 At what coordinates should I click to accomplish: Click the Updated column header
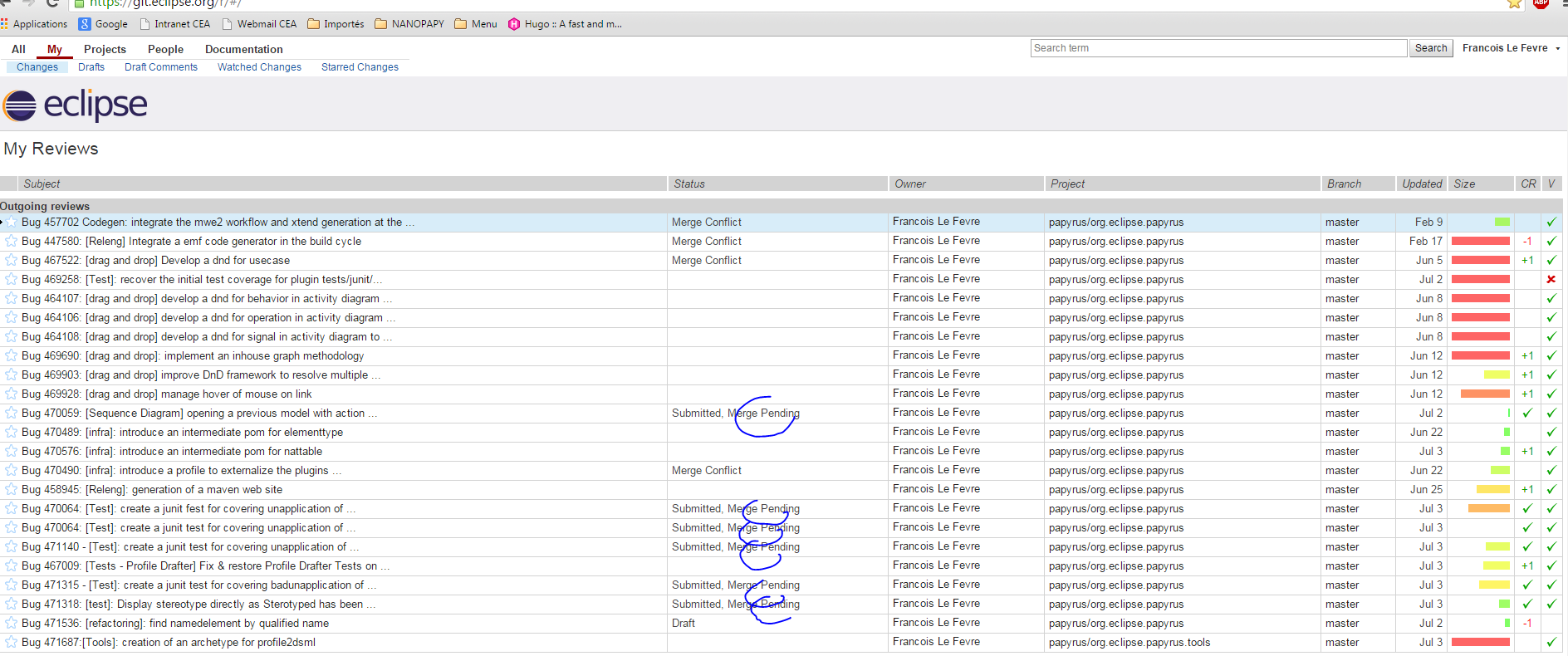(1422, 184)
